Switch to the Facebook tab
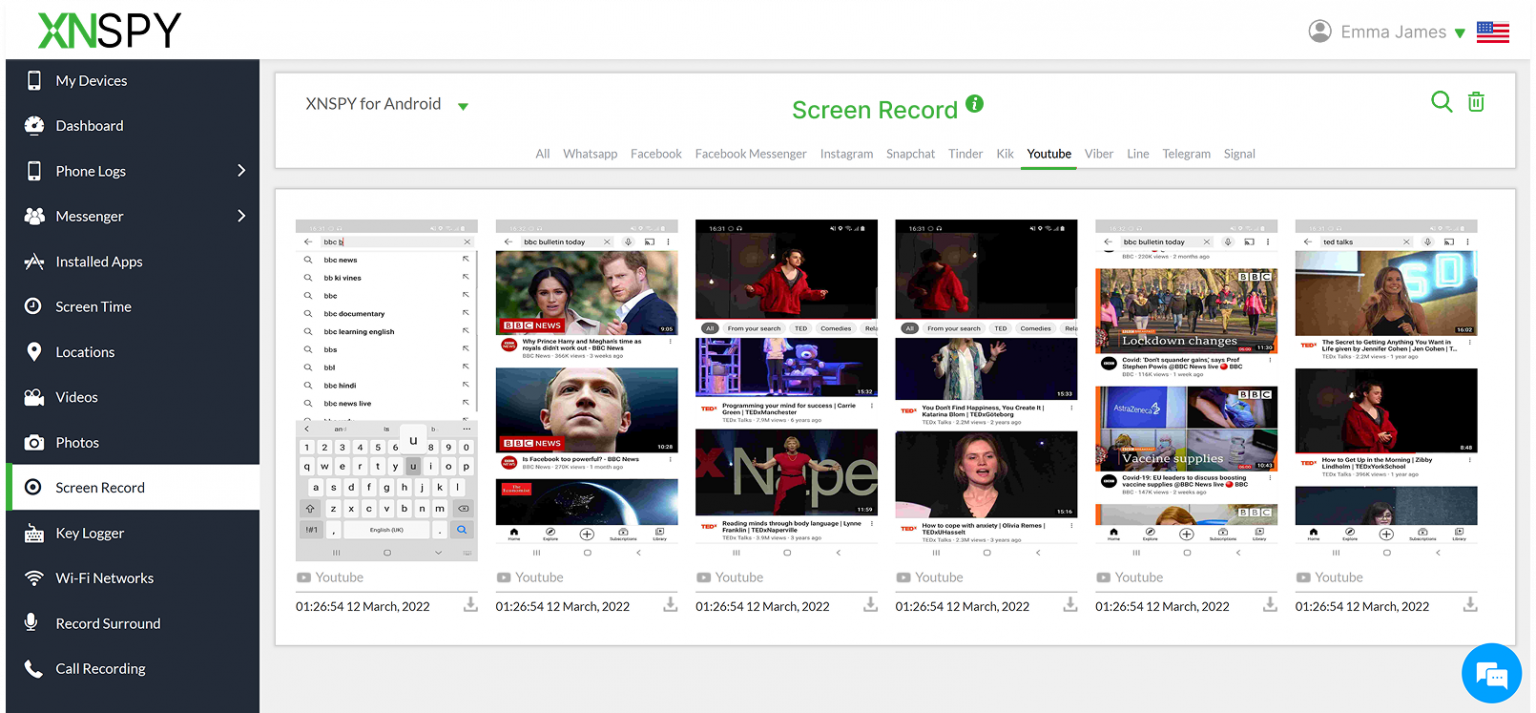 click(x=656, y=154)
